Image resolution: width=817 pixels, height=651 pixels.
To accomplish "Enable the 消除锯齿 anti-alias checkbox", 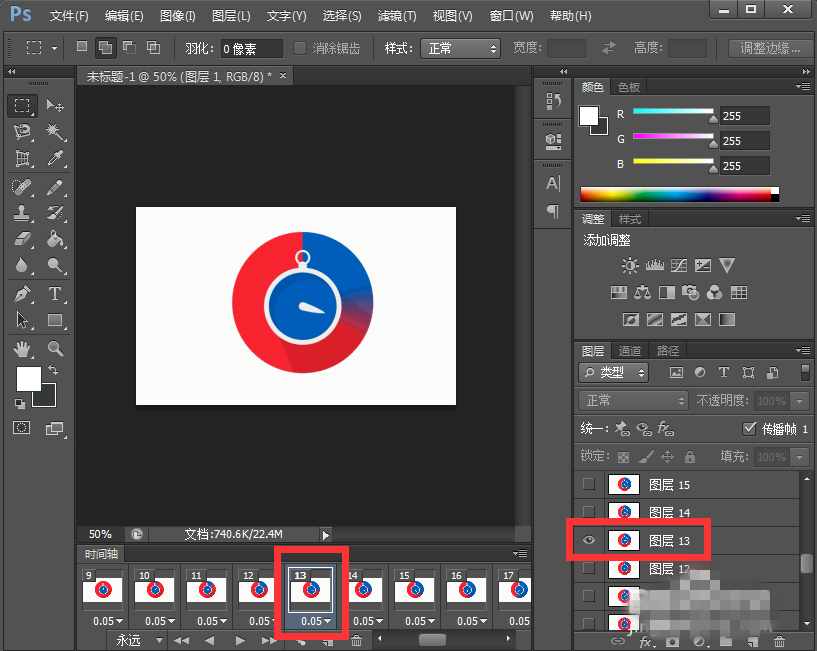I will tap(300, 48).
